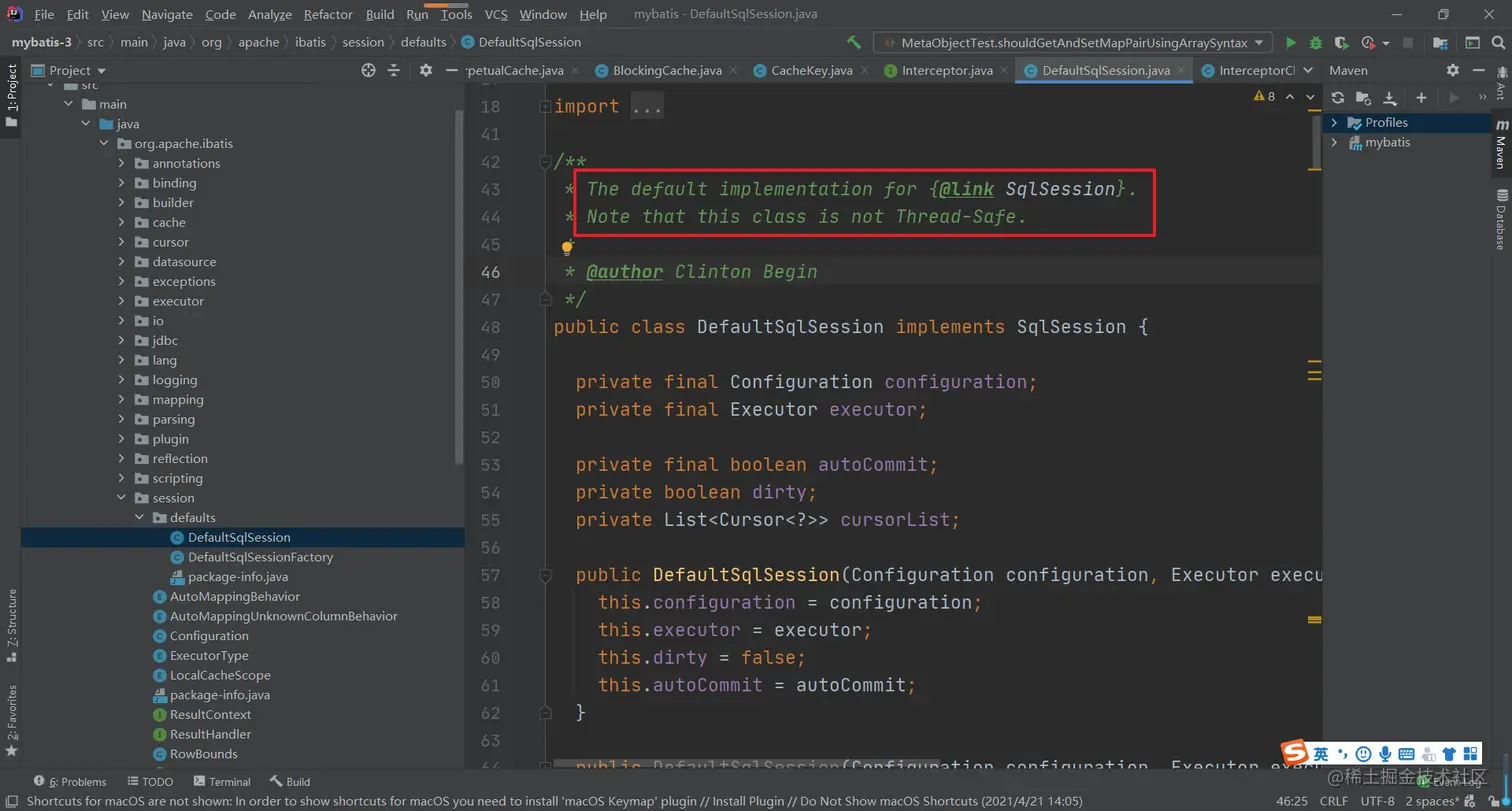Expand the mybatis node in Maven
Image resolution: width=1512 pixels, height=811 pixels.
point(1334,143)
